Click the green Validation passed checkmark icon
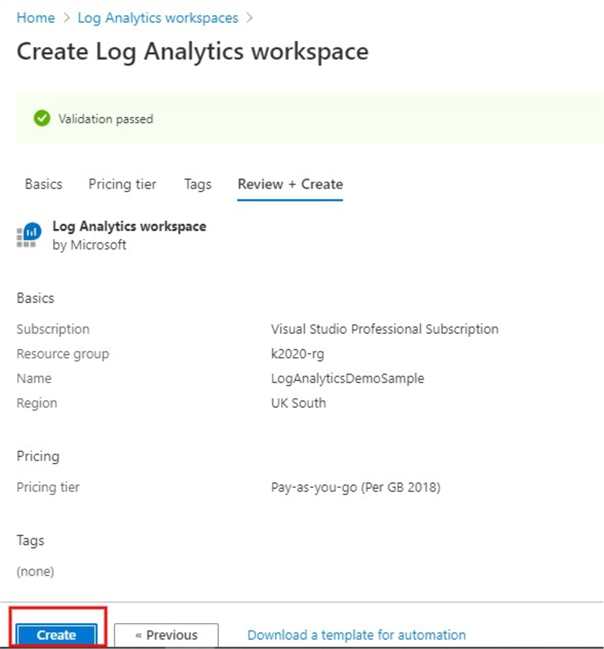 click(42, 118)
